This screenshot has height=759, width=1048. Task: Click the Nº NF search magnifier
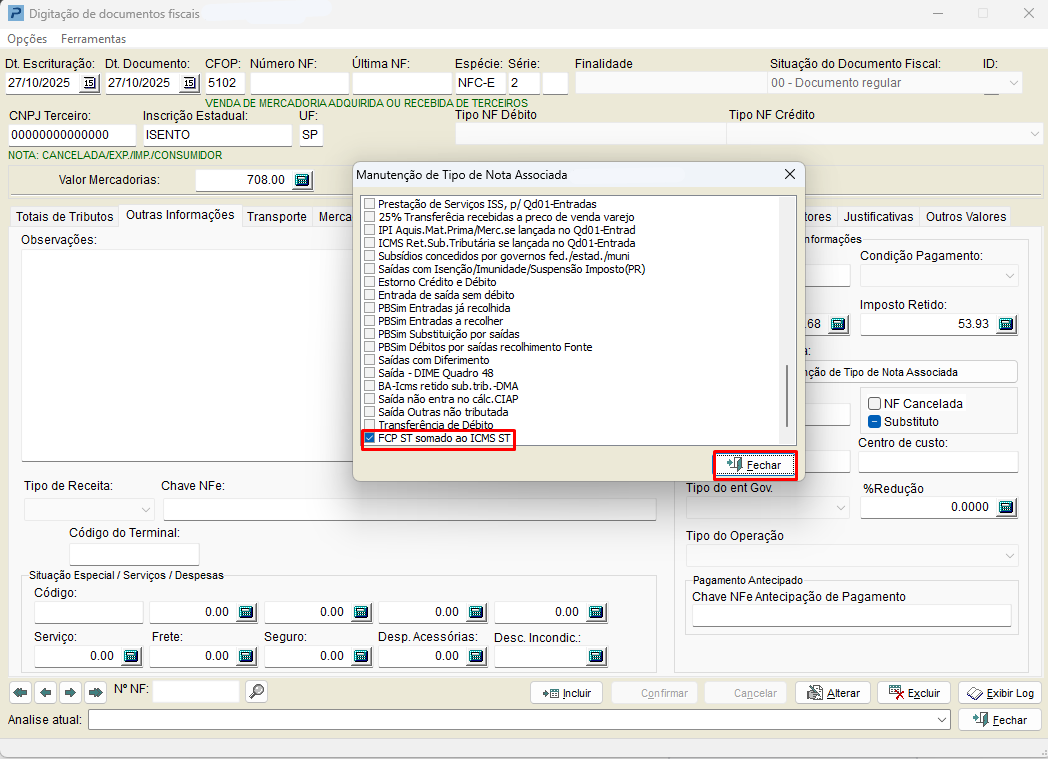(x=256, y=691)
